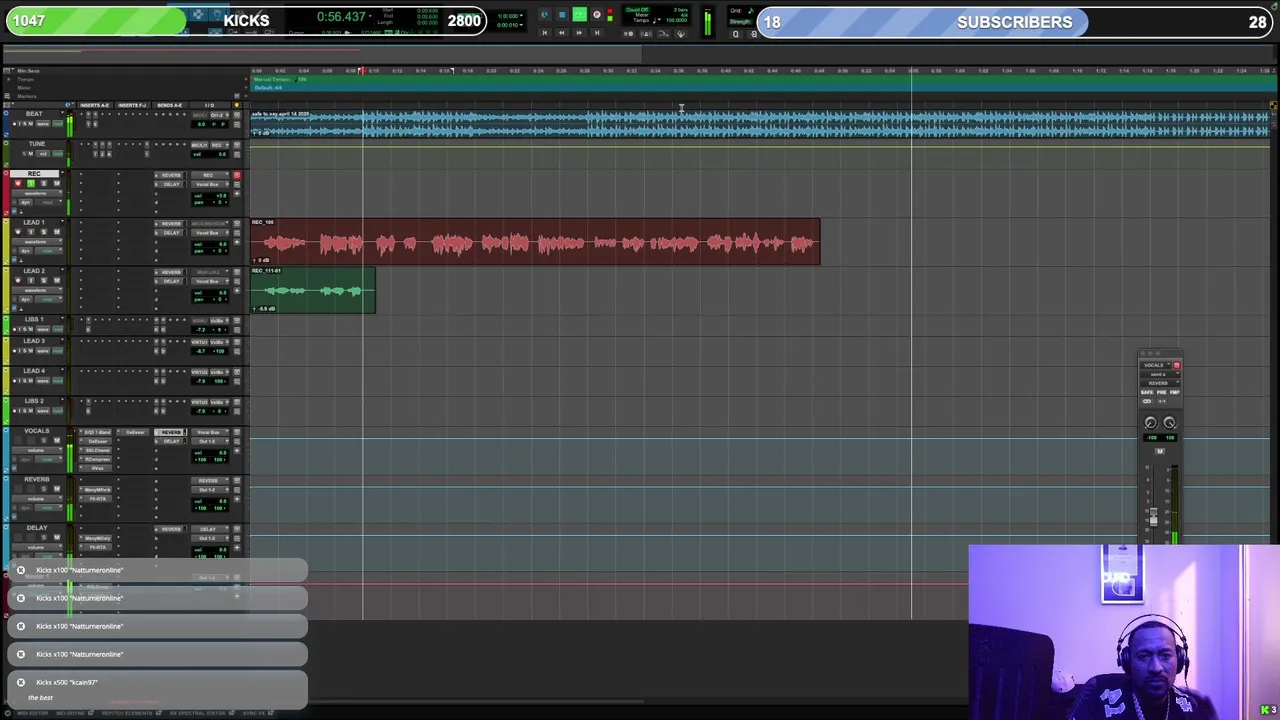
Task: Open the BEAT track name dropdown arrow
Action: [62, 113]
